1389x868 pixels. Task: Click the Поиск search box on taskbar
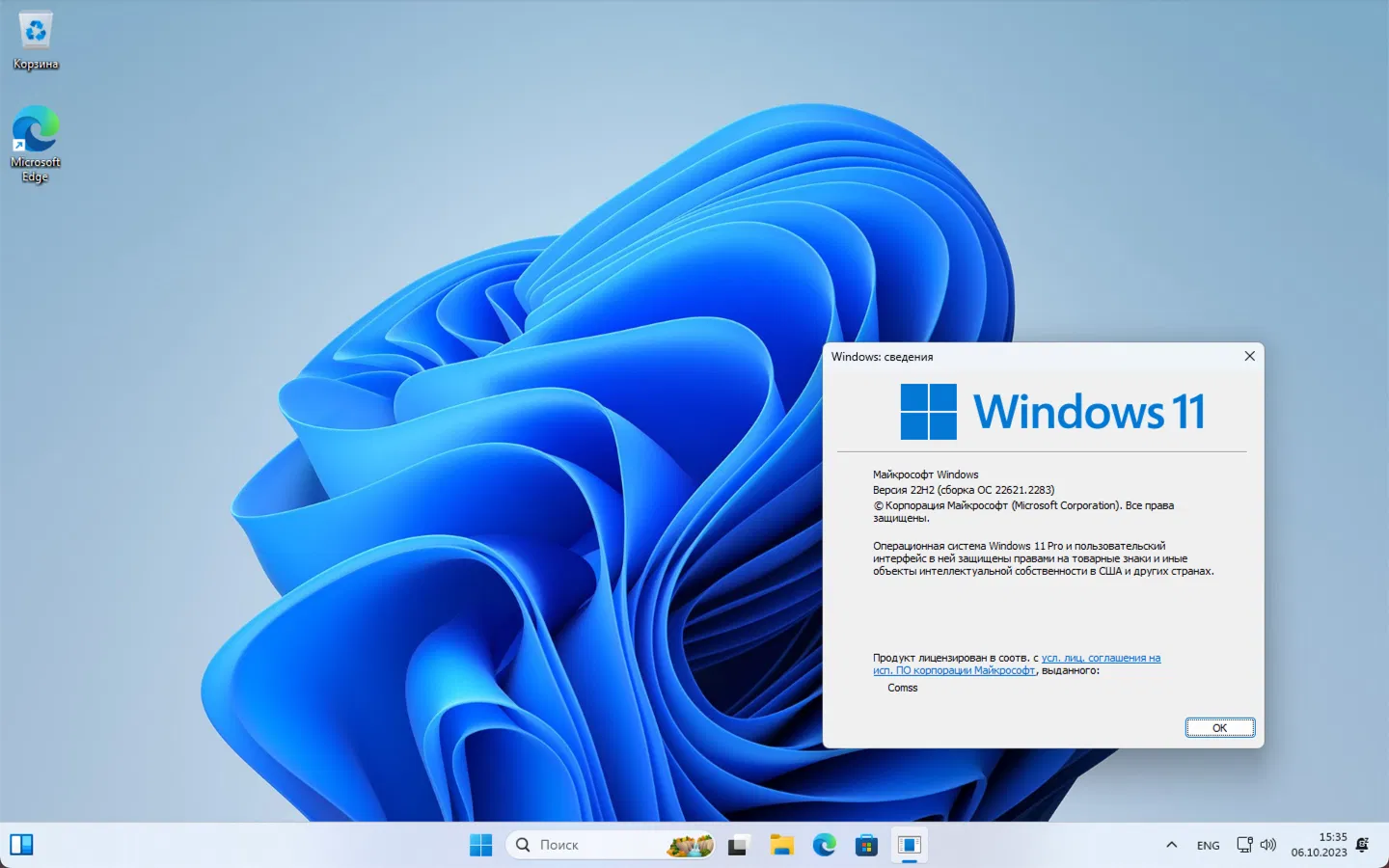[x=611, y=845]
